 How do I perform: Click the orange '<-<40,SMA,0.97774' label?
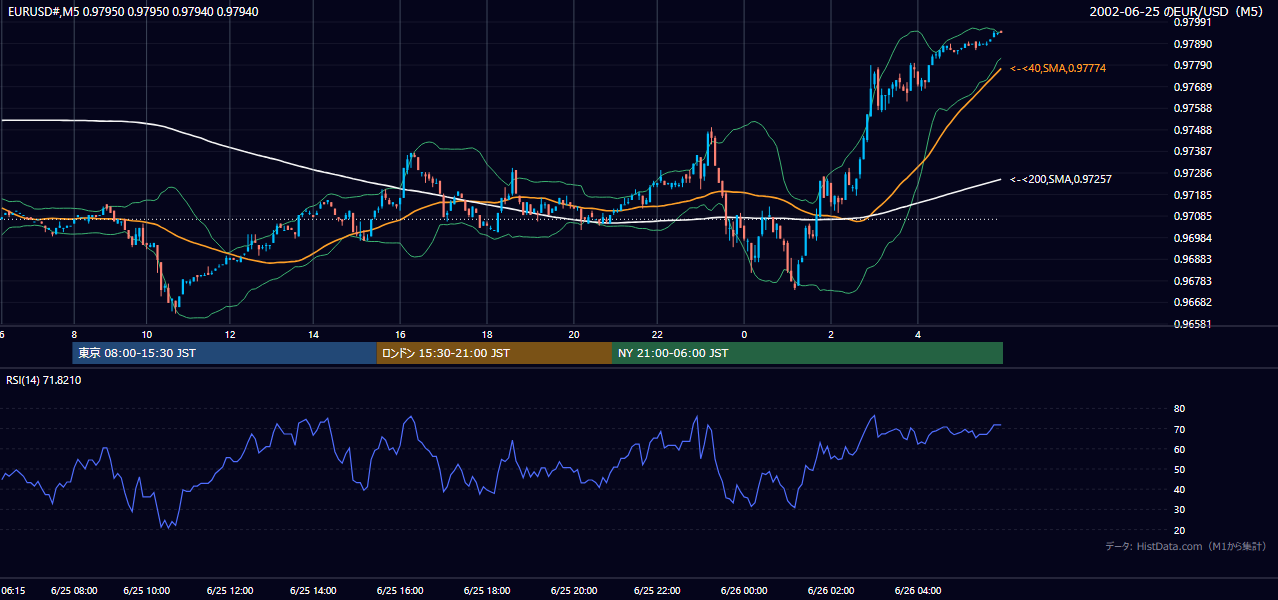click(1058, 68)
